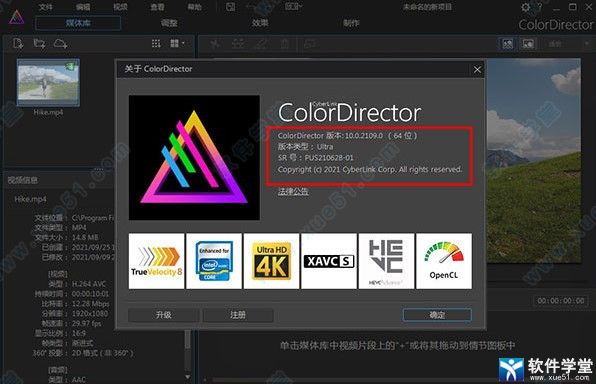Screen dimensions: 596x384
Task: Click the TrueVelocity 8 badge
Action: coord(157,261)
